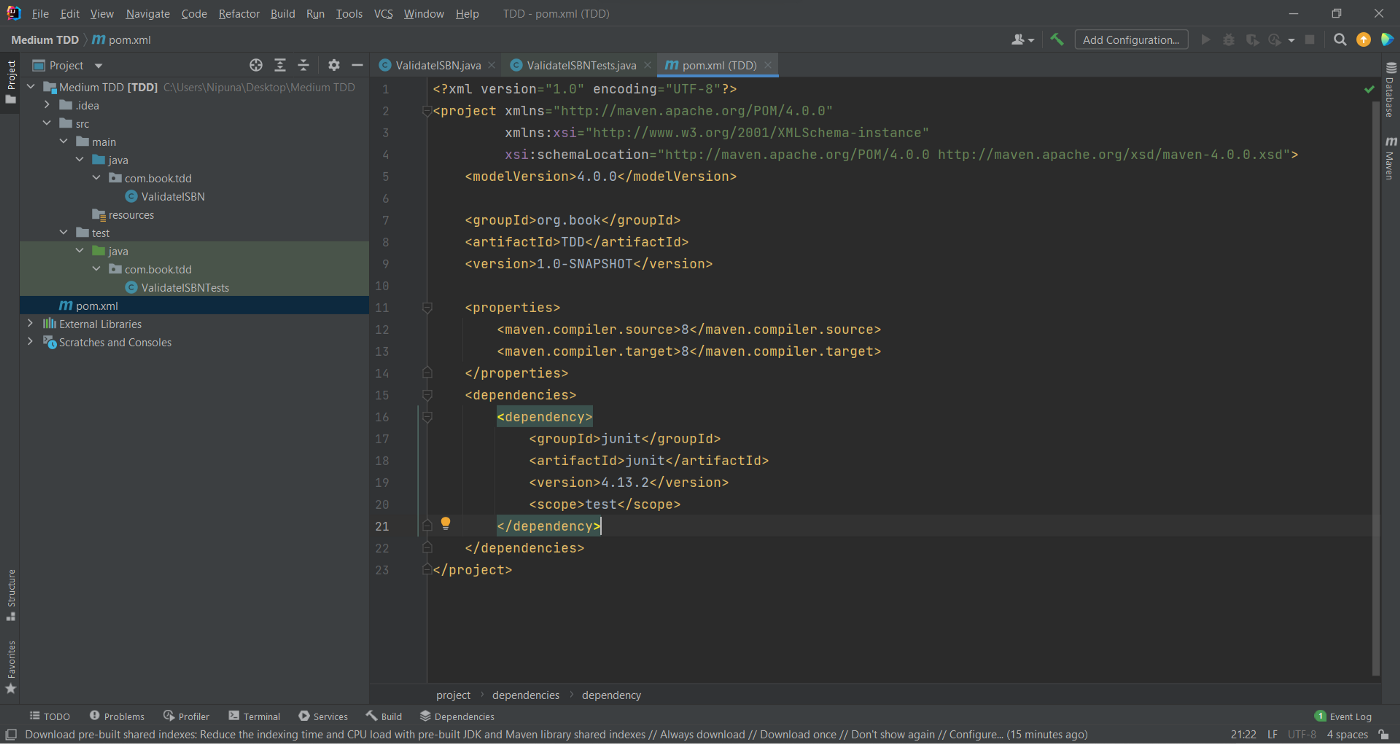The width and height of the screenshot is (1400, 744).
Task: Click the UTF-8 encoding status indicator
Action: tap(1302, 734)
